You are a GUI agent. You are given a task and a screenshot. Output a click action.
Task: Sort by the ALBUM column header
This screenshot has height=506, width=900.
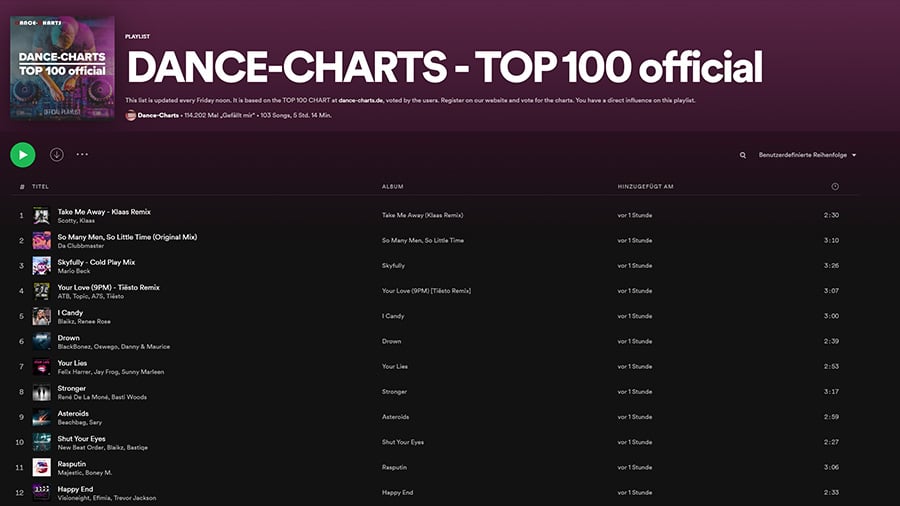click(x=393, y=186)
